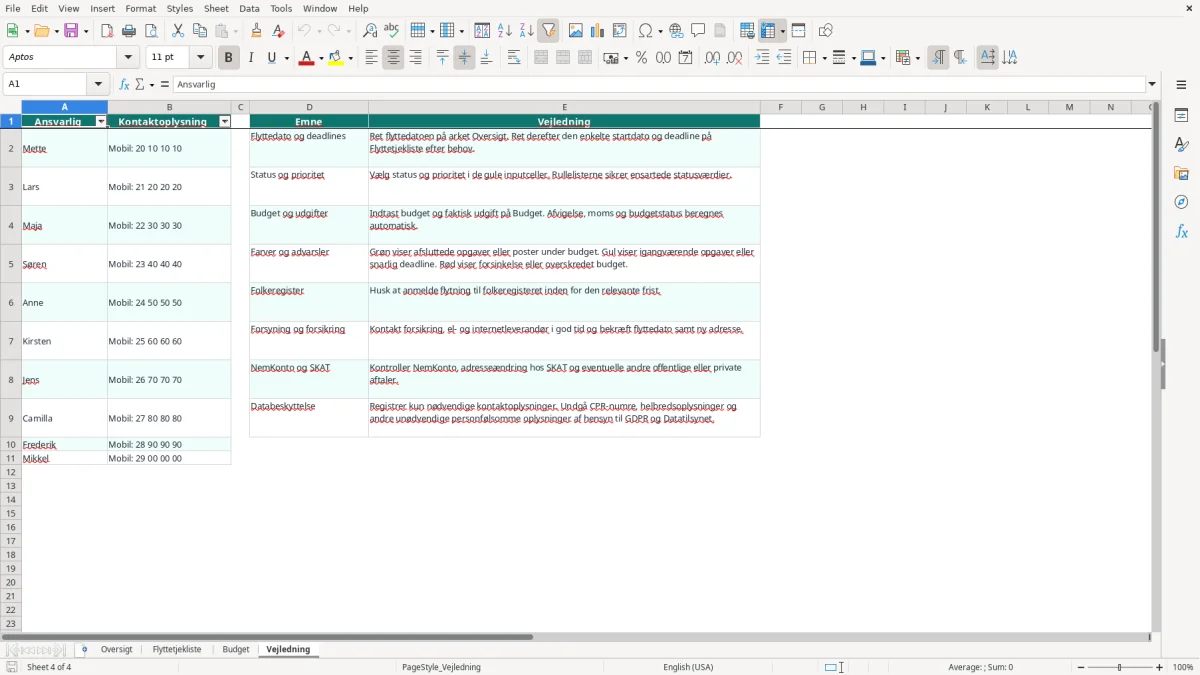Screen dimensions: 1200x675
Task: Open the sidebar Navigator compass
Action: (x=1181, y=202)
